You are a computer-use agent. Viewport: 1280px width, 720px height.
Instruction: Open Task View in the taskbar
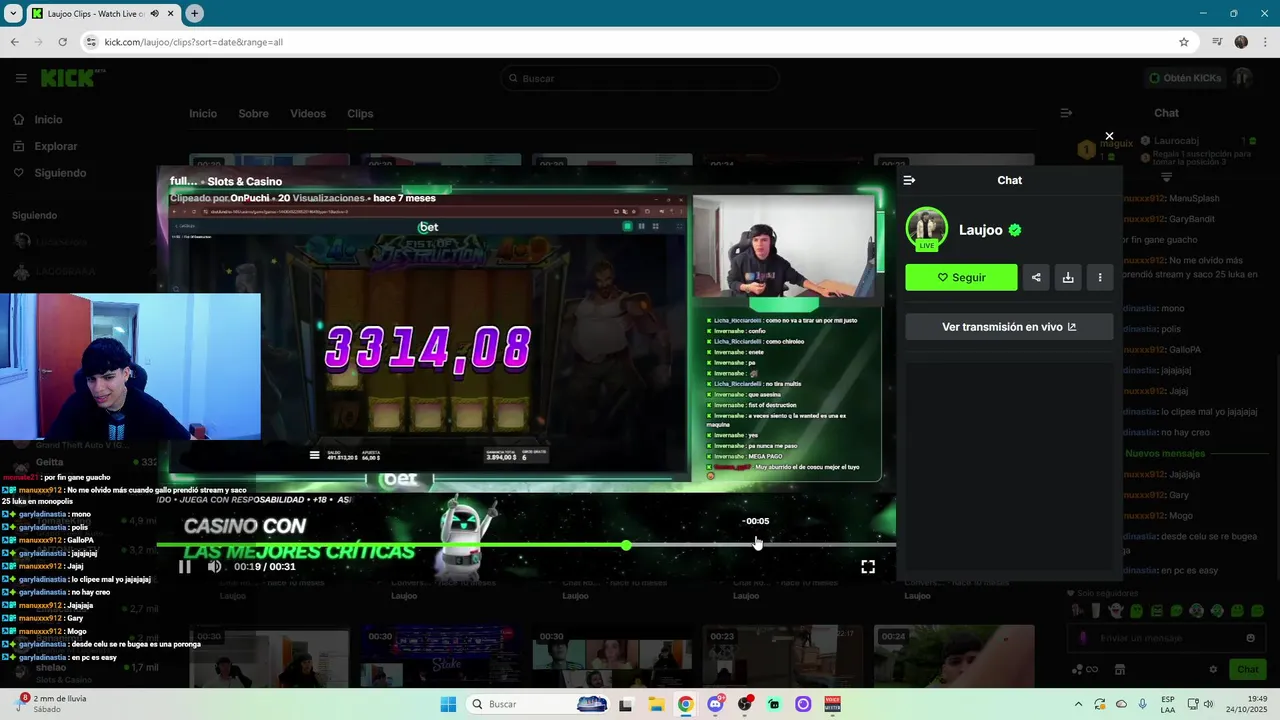tap(626, 704)
